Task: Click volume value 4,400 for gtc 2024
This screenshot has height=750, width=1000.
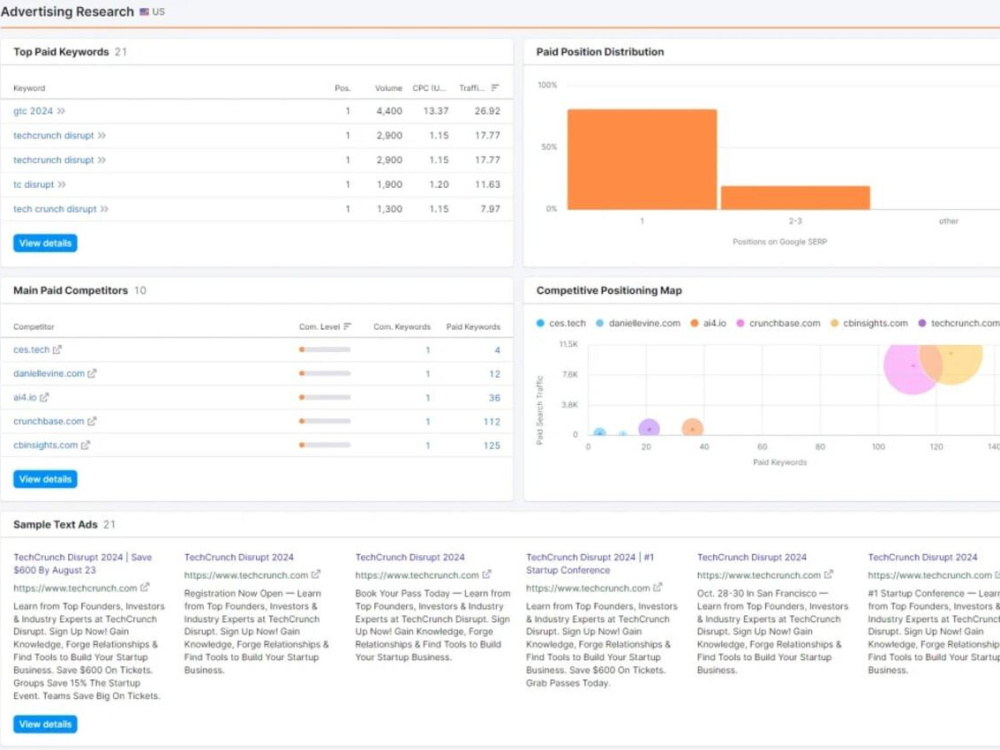Action: click(x=389, y=111)
